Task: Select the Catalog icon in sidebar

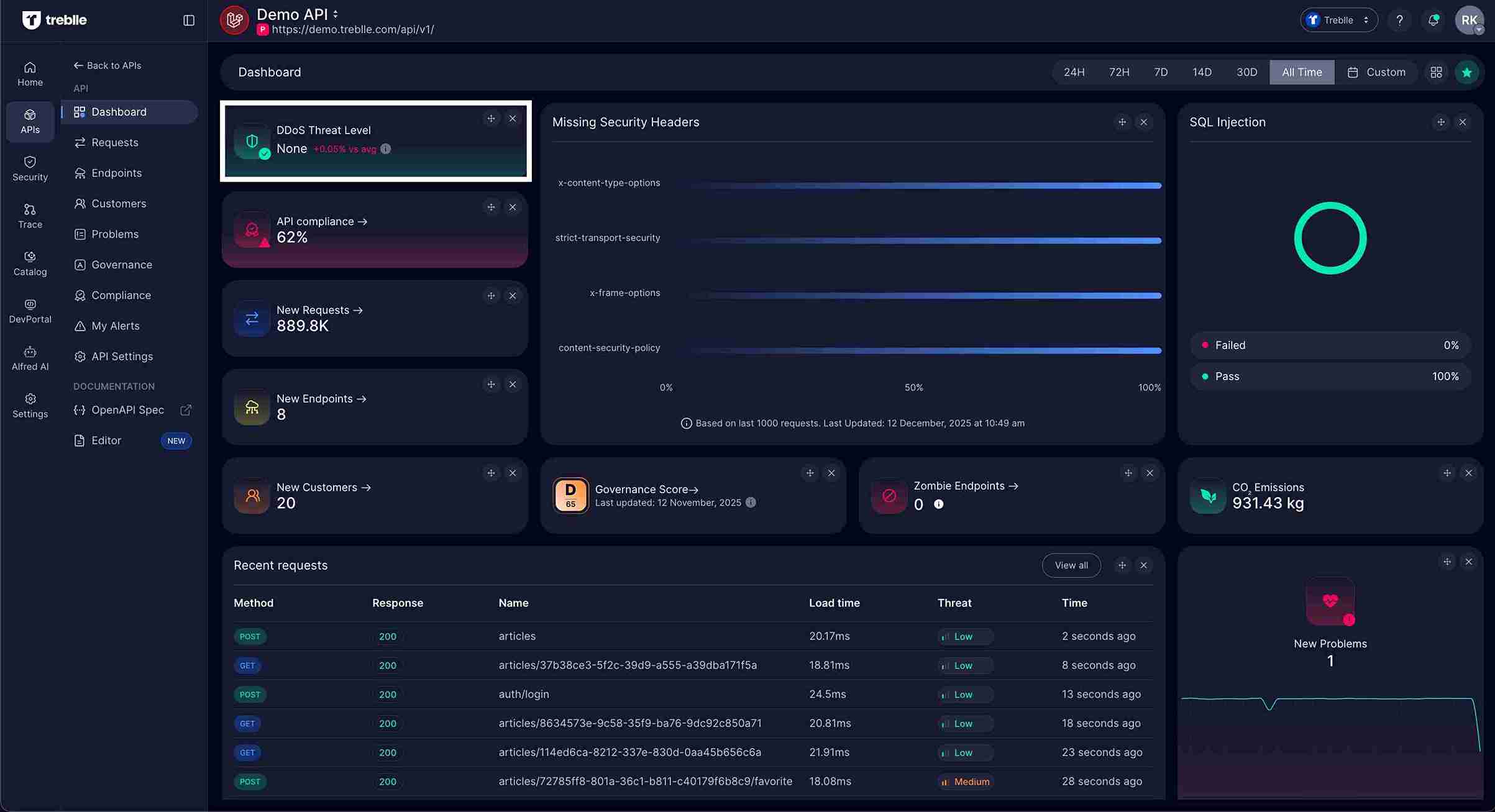Action: point(29,263)
